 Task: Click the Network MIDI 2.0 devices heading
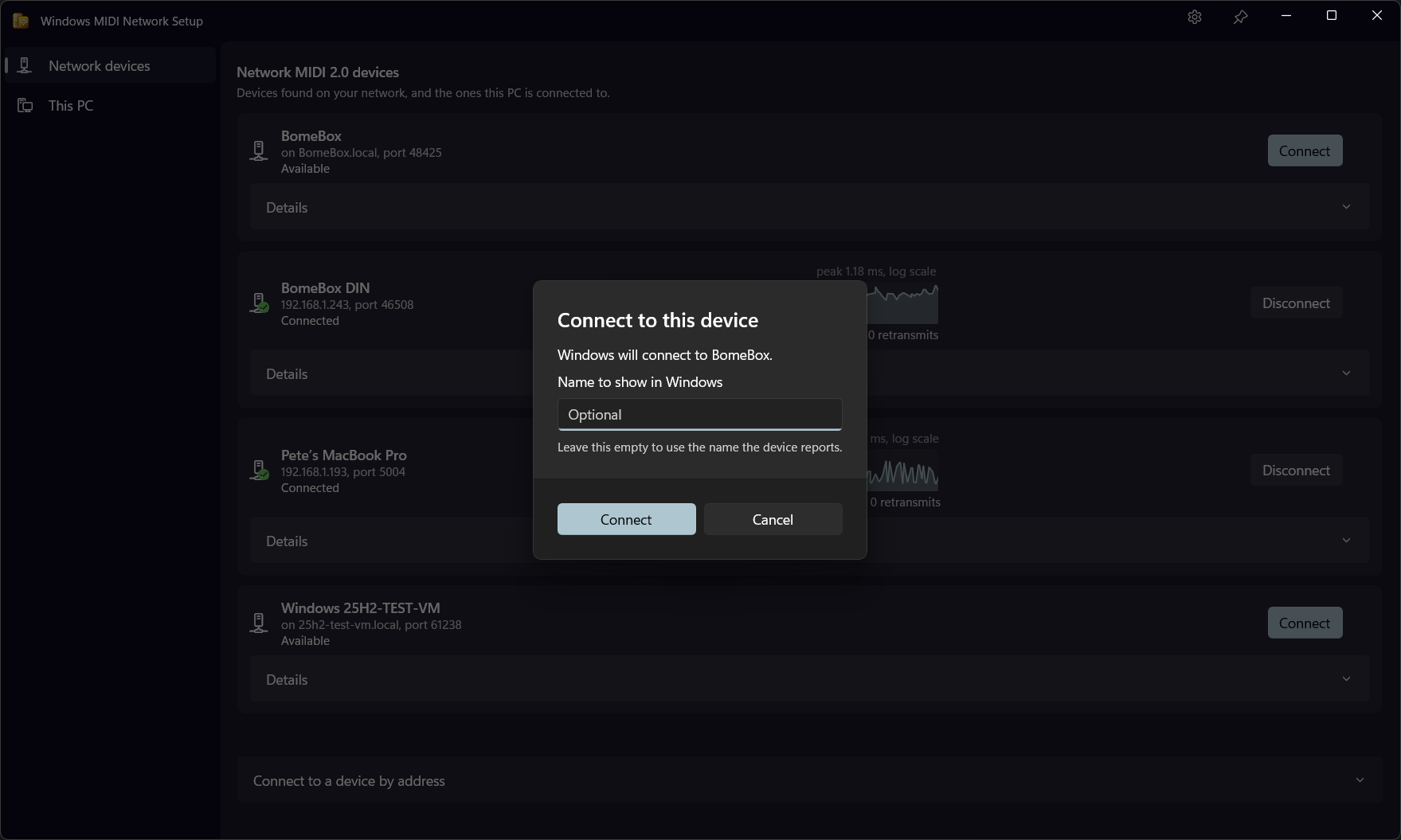[318, 72]
